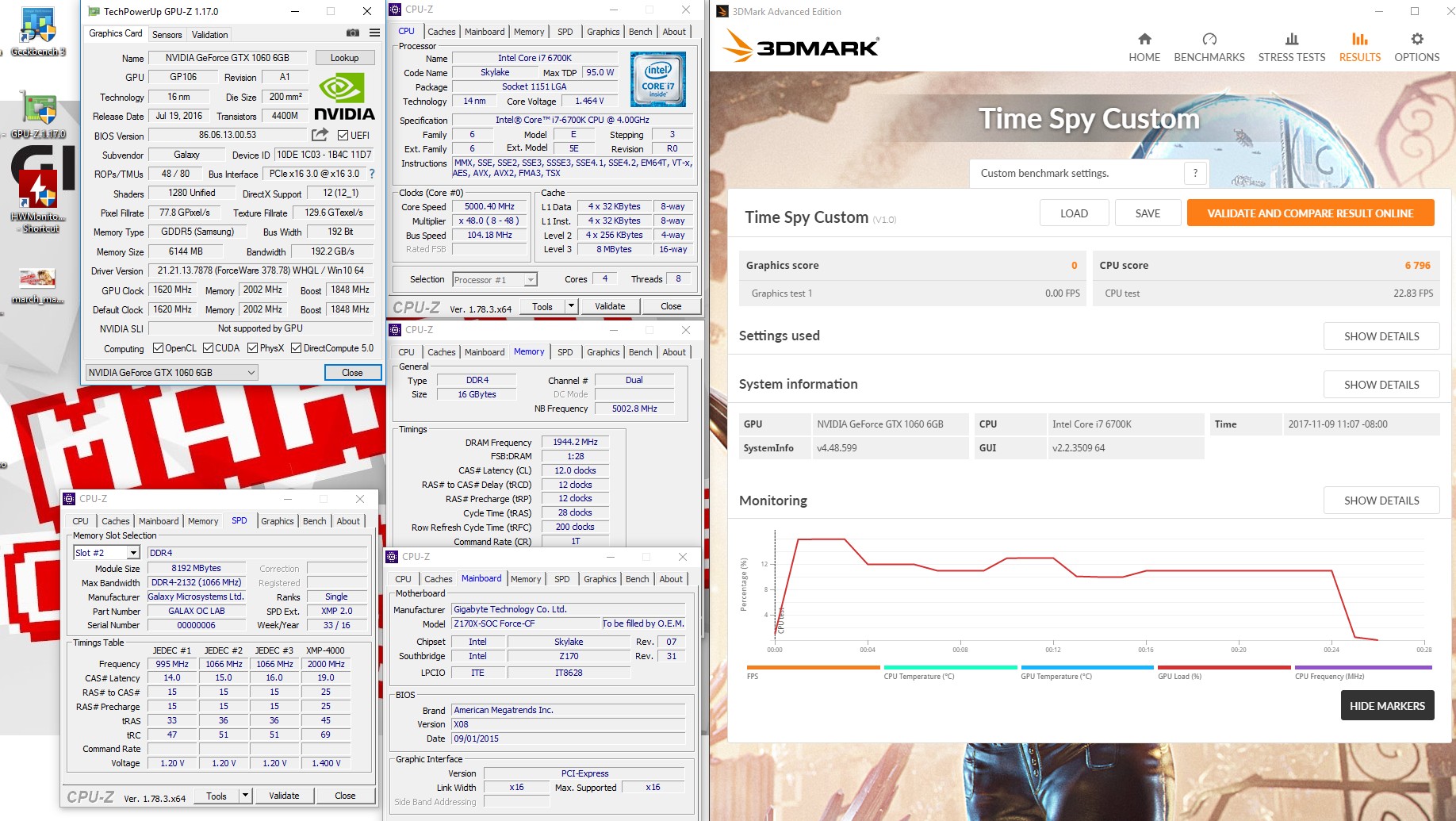Click the CPU Frequency purple legend bar
The image size is (1456, 821).
click(x=1363, y=668)
